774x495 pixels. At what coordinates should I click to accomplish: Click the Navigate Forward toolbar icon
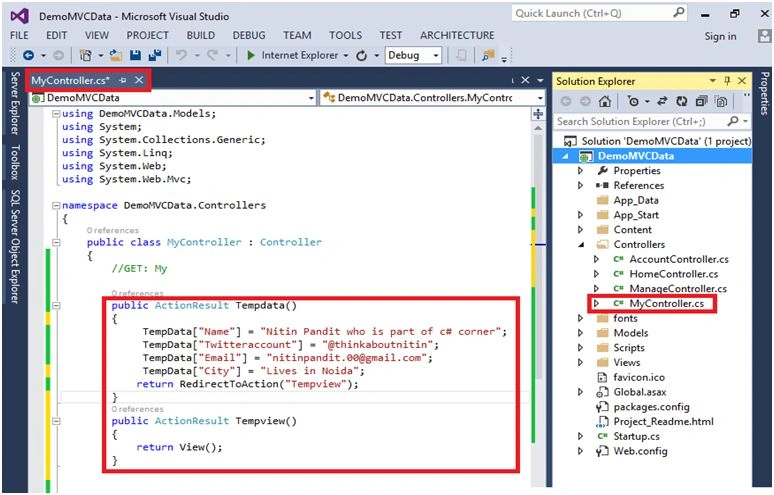click(x=58, y=55)
